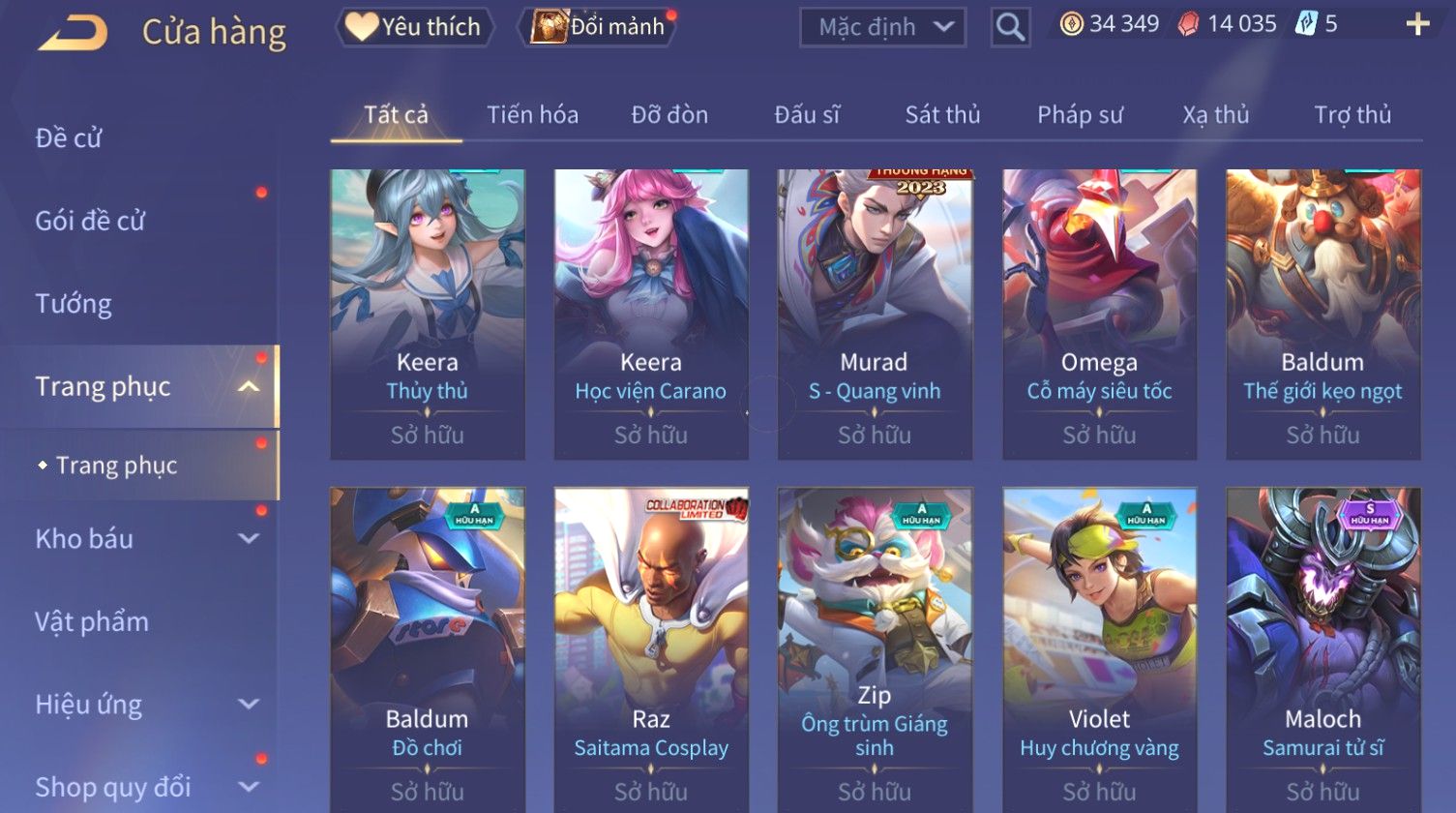Switch to the Sát thủ tab
Screen dimensions: 1456x813
pyautogui.click(x=942, y=115)
